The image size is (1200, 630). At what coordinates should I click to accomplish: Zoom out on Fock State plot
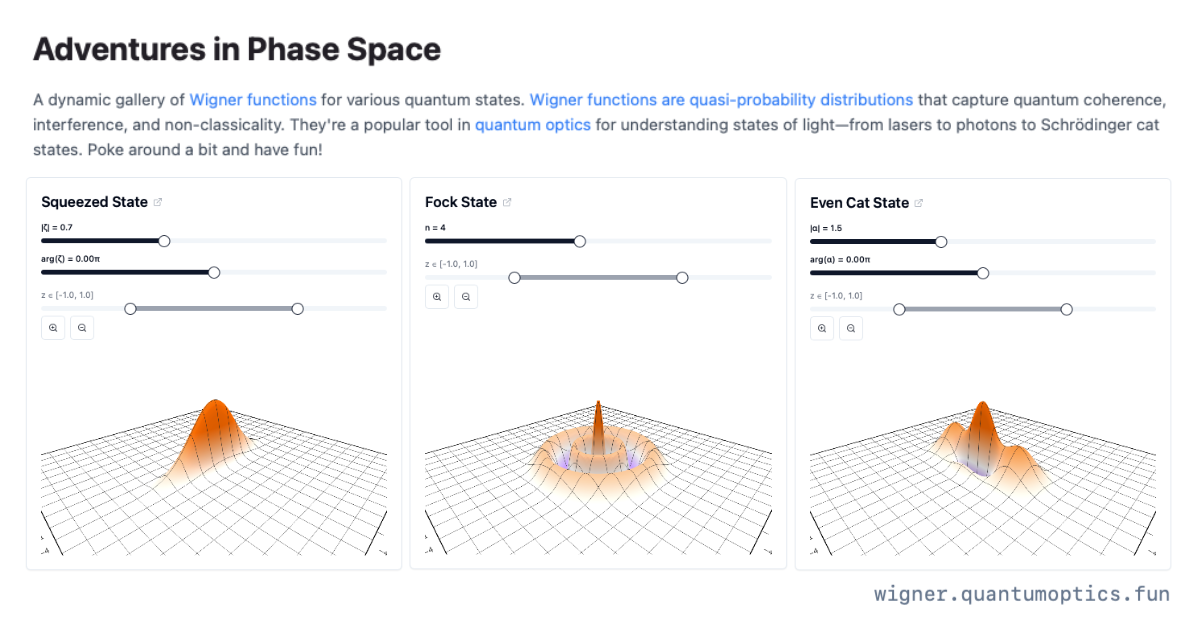pyautogui.click(x=466, y=296)
